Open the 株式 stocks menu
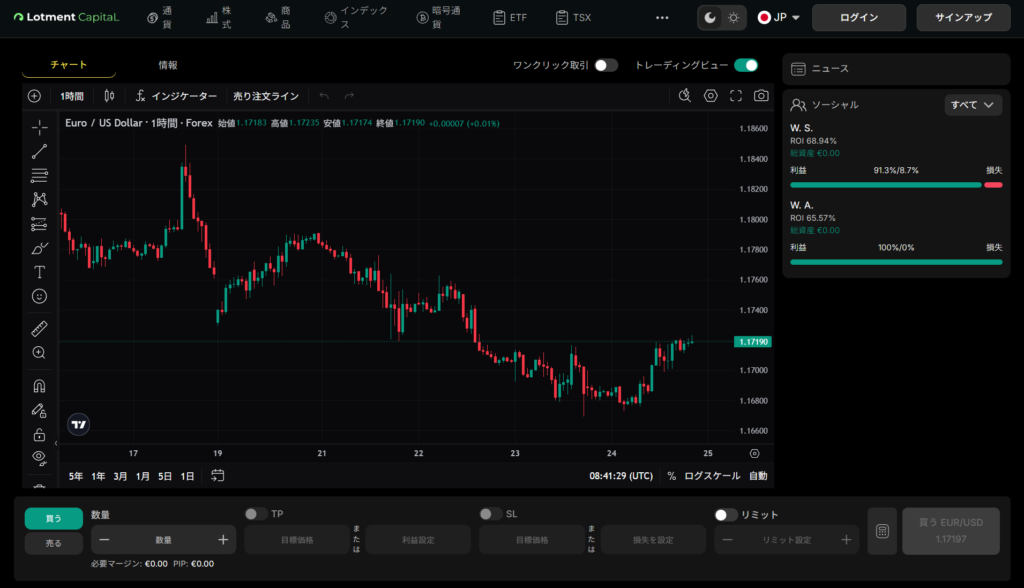1024x588 pixels. 219,18
